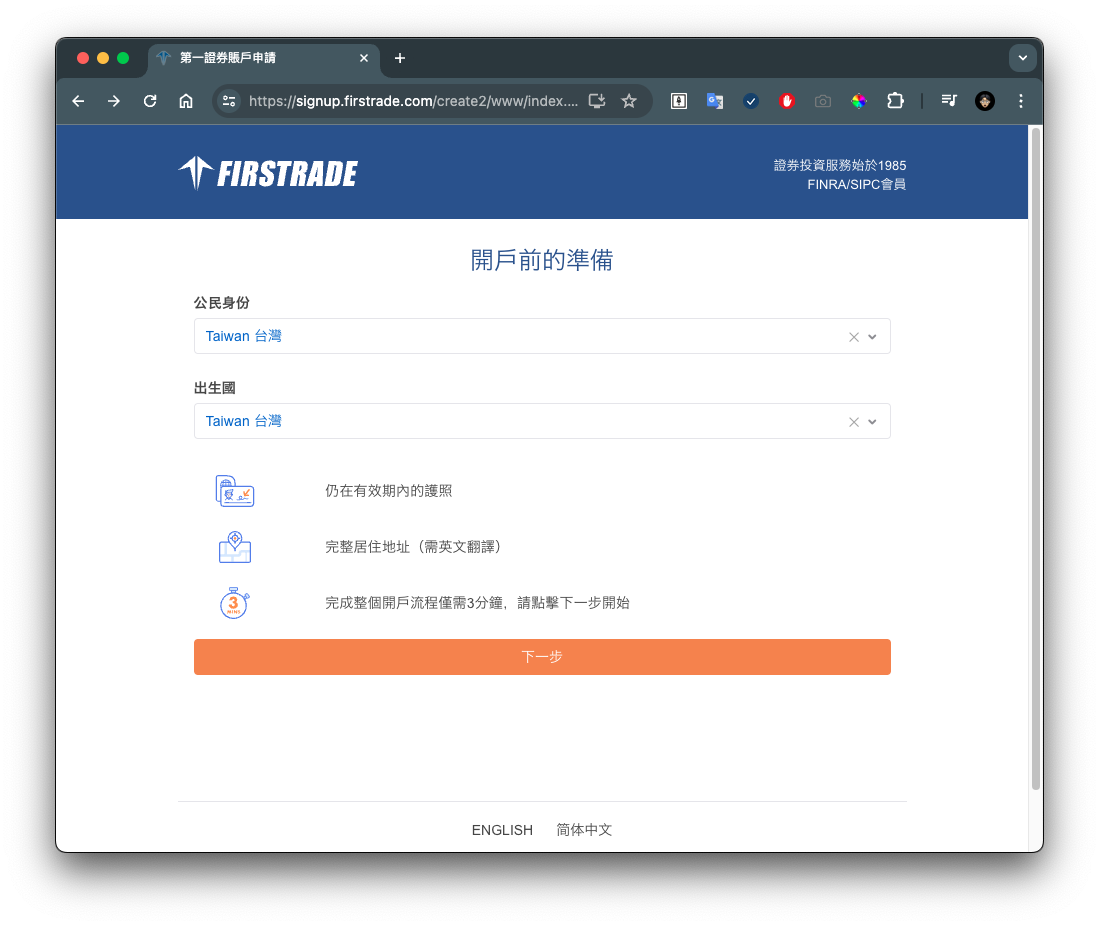Bookmark this page with the star

pos(629,101)
